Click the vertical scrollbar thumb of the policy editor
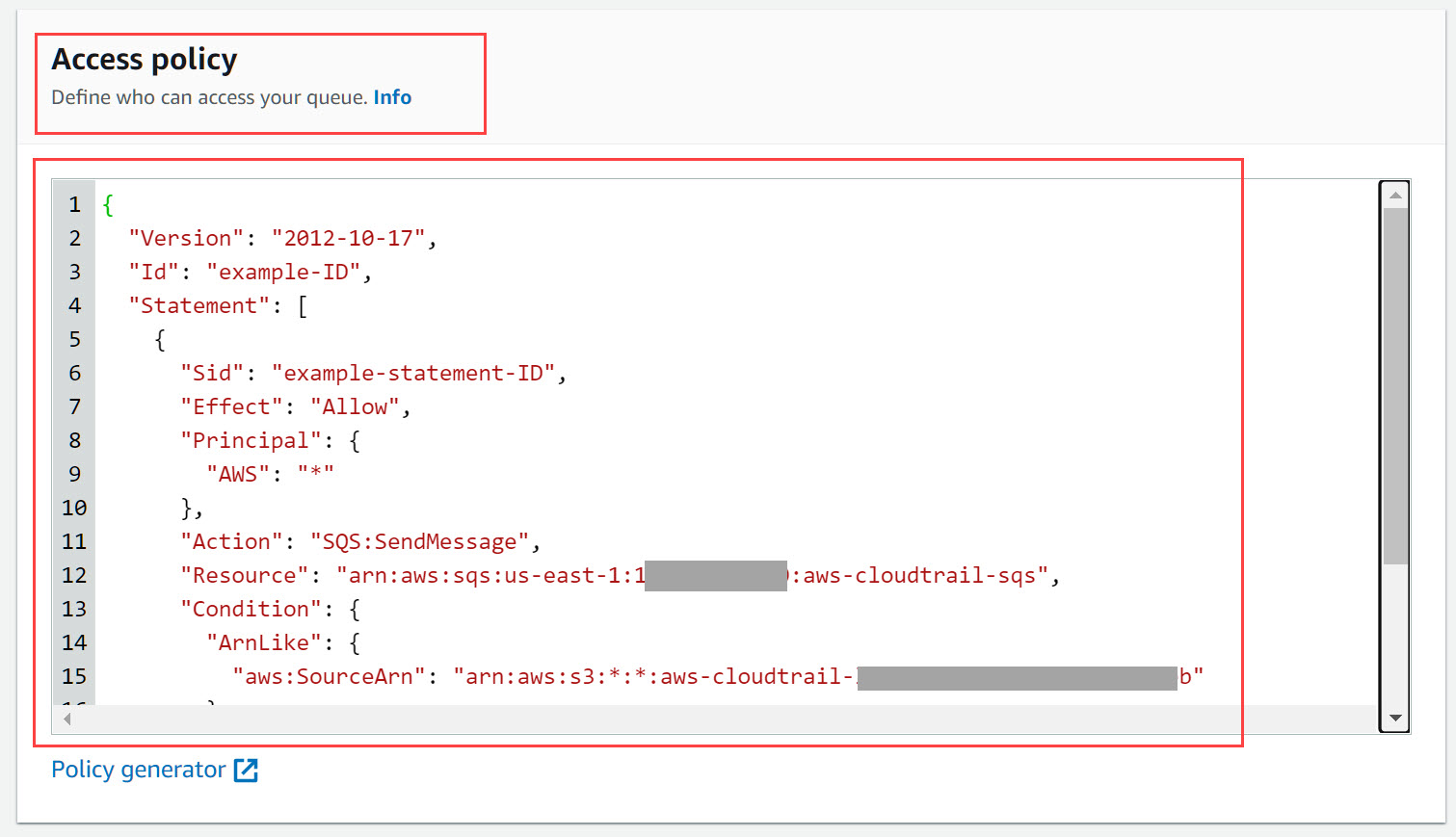The image size is (1456, 837). click(x=1395, y=386)
